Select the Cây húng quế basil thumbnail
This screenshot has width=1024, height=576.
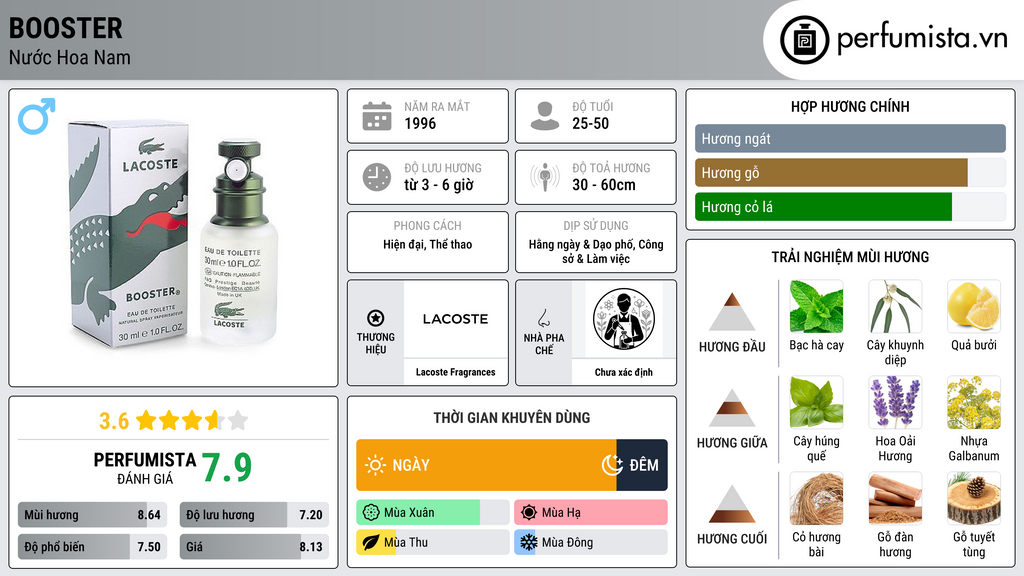(816, 403)
